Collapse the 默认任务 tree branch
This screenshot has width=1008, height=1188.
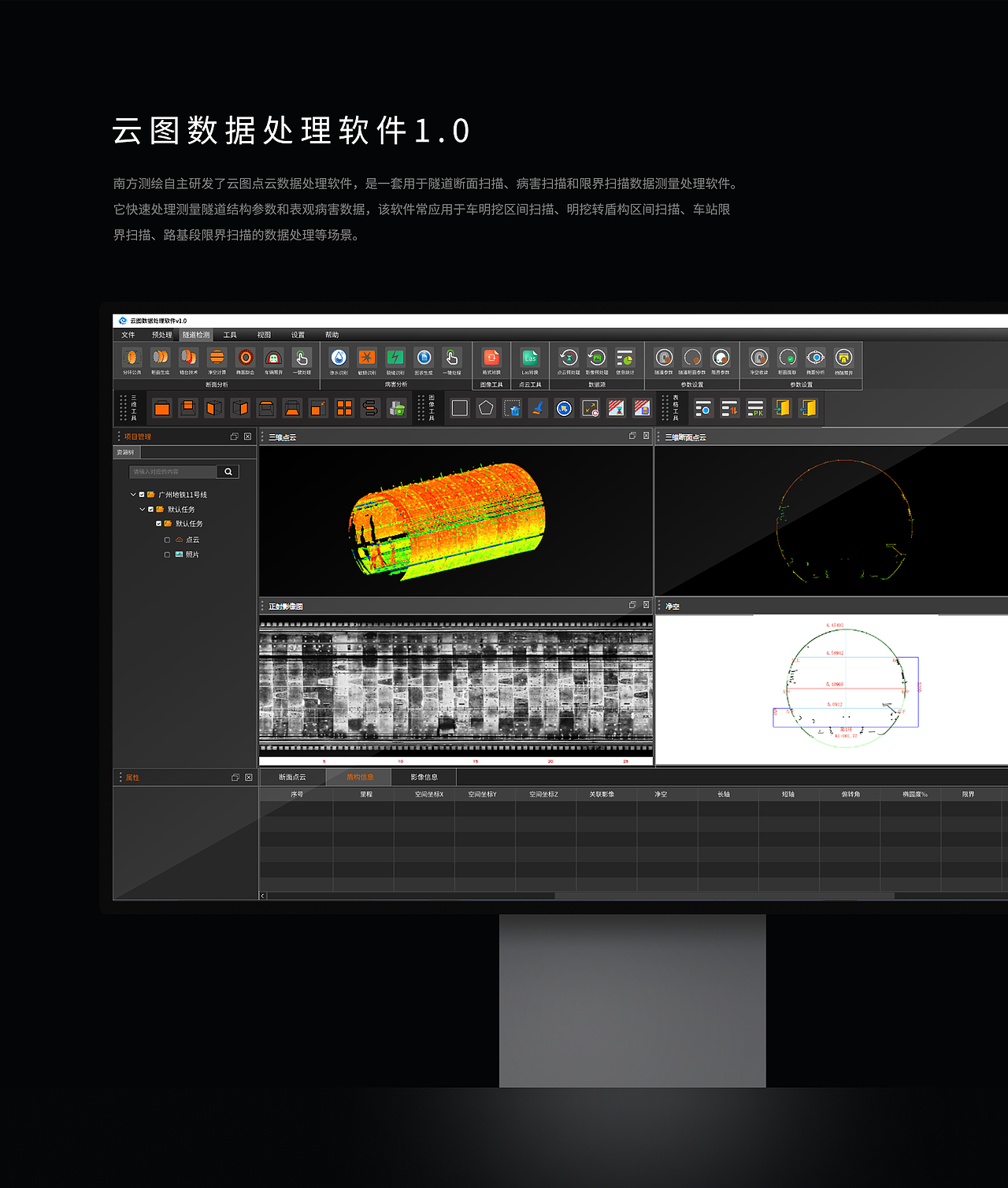click(x=143, y=510)
